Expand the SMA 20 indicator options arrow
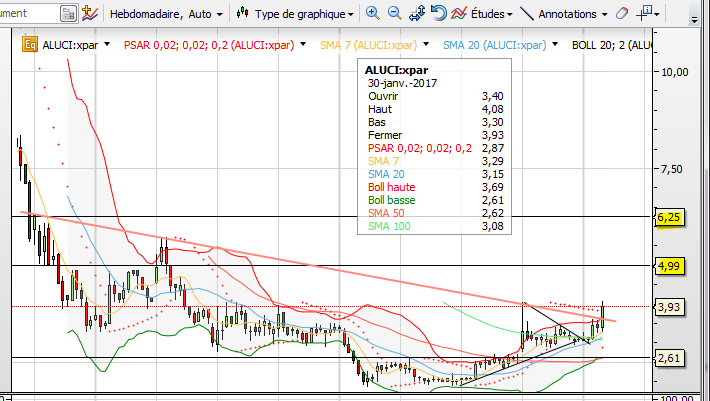 pyautogui.click(x=555, y=44)
